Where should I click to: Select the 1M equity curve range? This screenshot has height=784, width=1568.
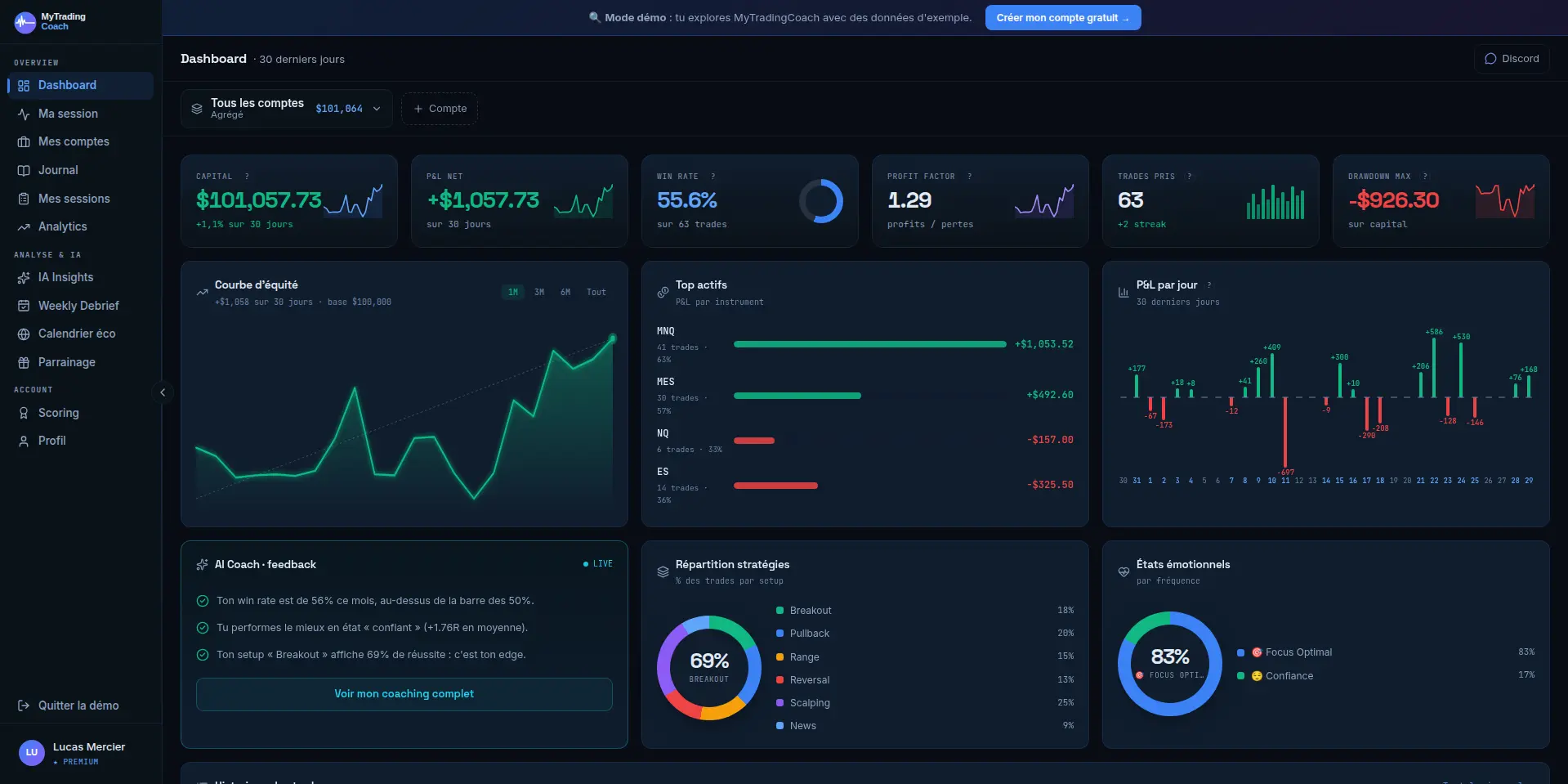(x=513, y=292)
